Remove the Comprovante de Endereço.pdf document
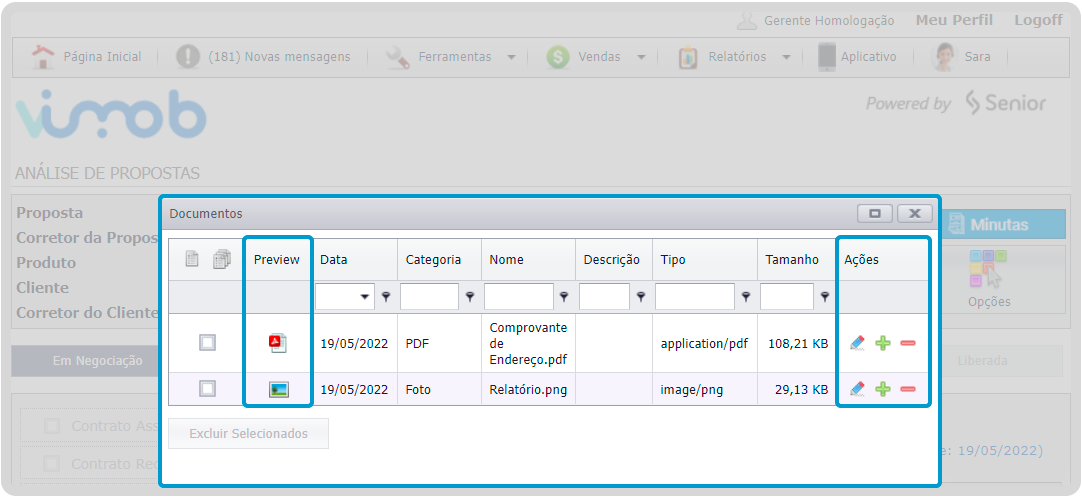Image resolution: width=1082 pixels, height=497 pixels. [x=908, y=343]
